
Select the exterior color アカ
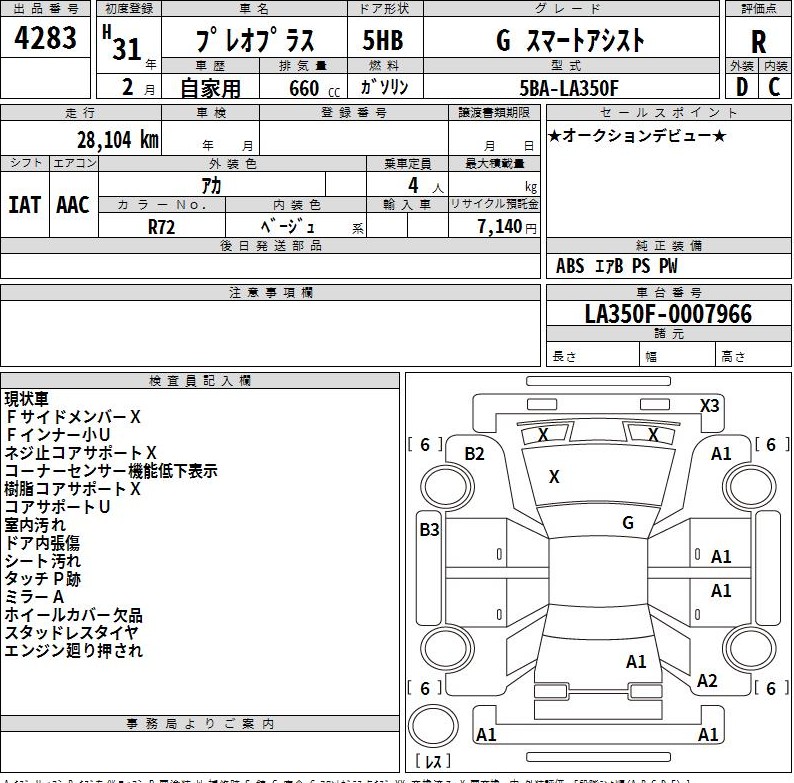point(211,185)
